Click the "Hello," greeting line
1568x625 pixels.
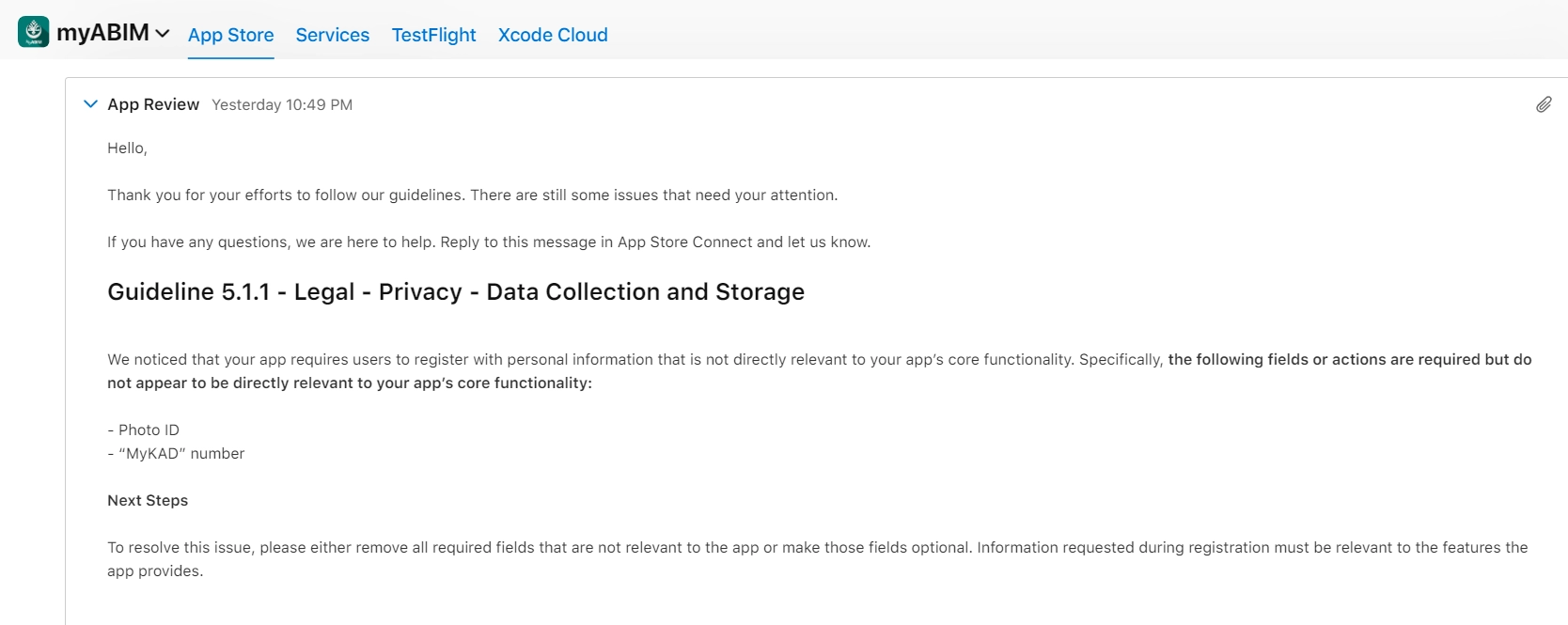point(127,148)
